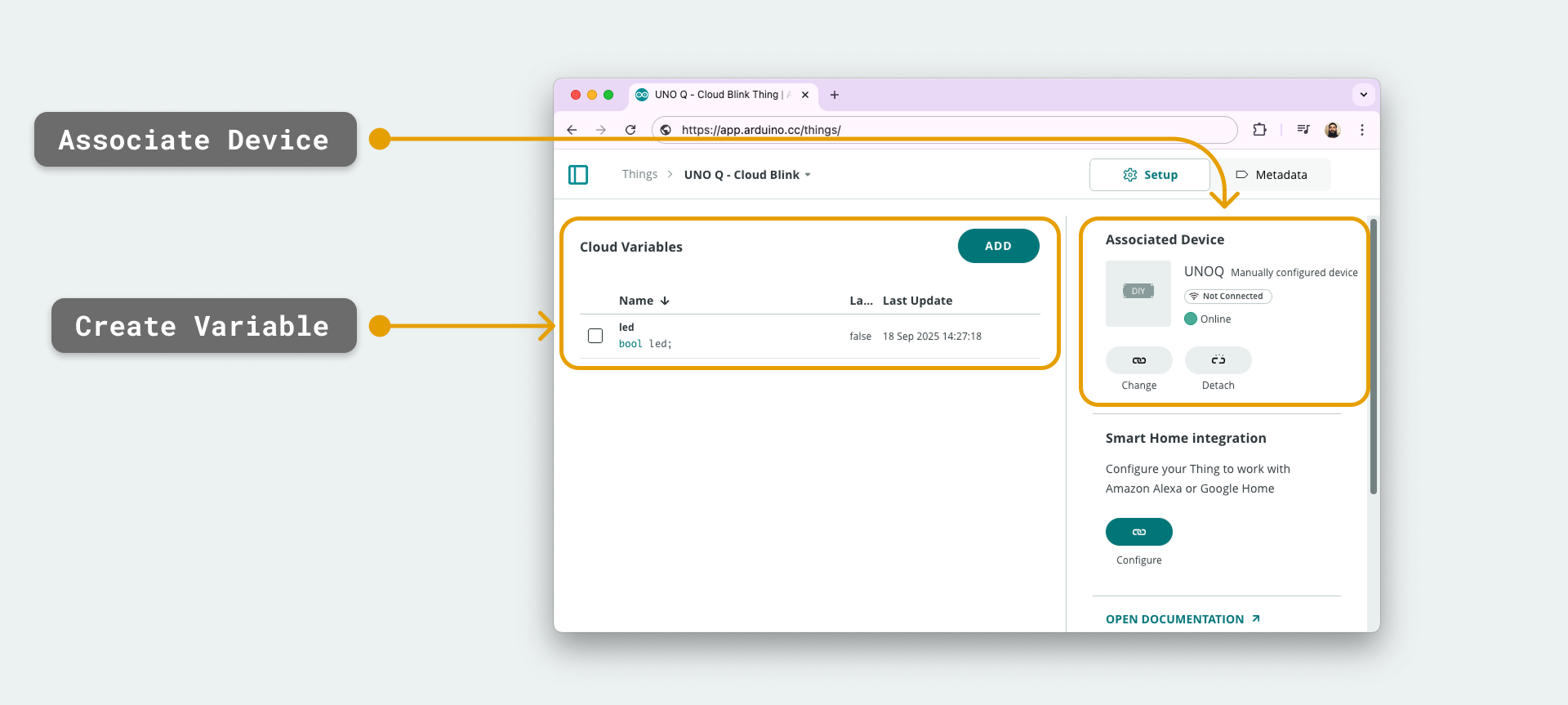Click the 'false' last value cell
The width and height of the screenshot is (1568, 705).
pyautogui.click(x=860, y=337)
